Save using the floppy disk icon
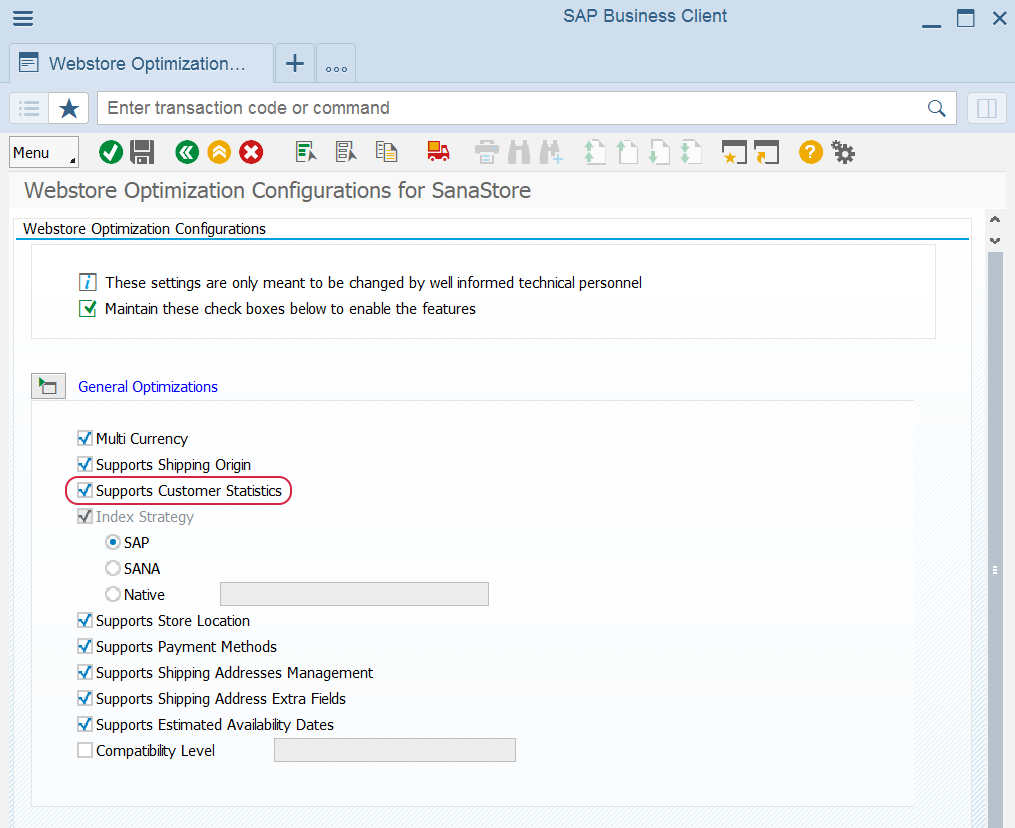The image size is (1015, 828). click(x=142, y=153)
